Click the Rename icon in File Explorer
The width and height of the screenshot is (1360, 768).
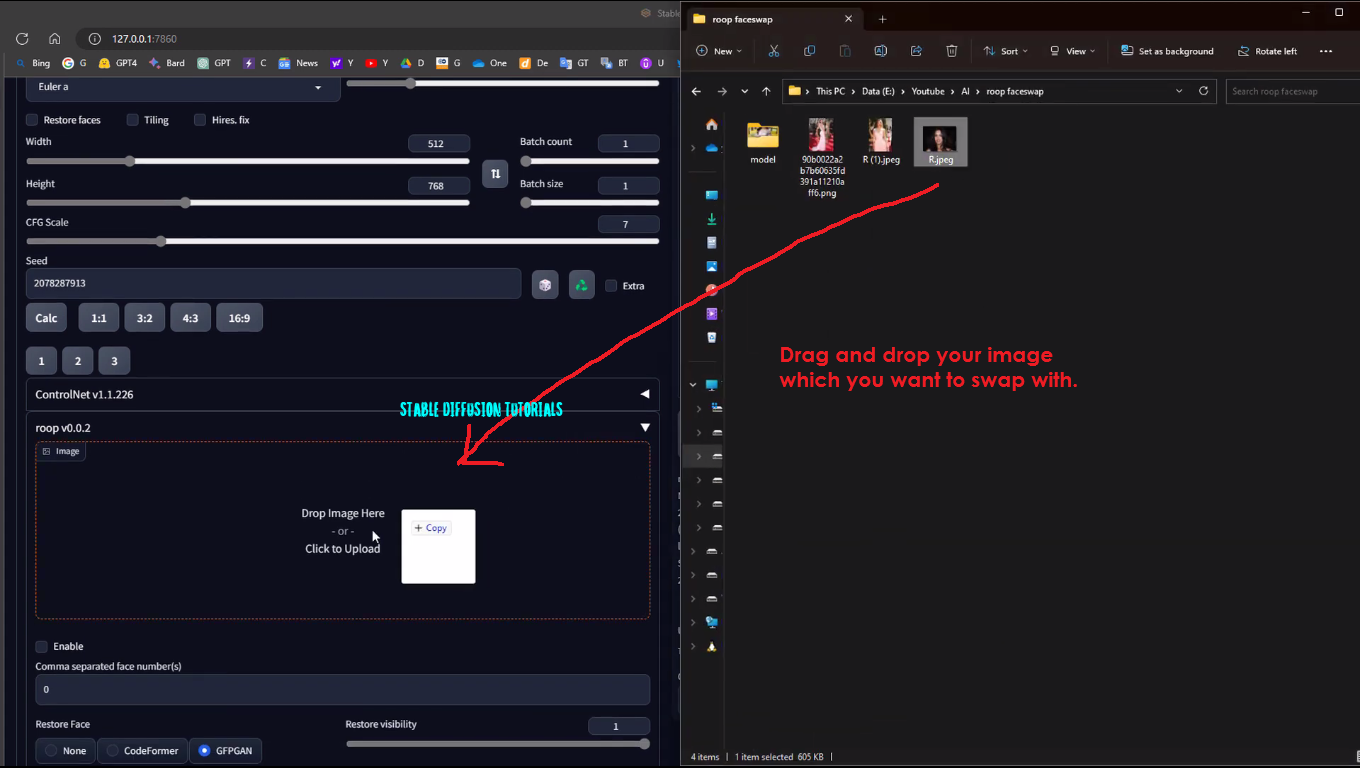click(880, 51)
